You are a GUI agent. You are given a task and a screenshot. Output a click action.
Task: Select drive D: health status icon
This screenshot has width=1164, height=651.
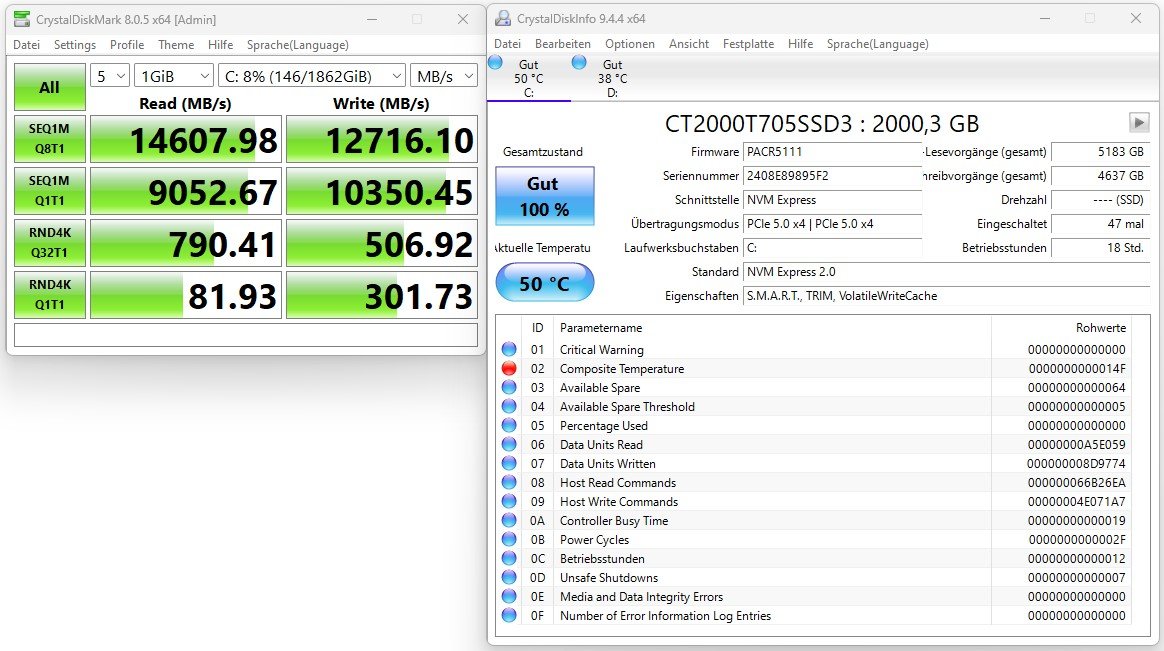578,63
